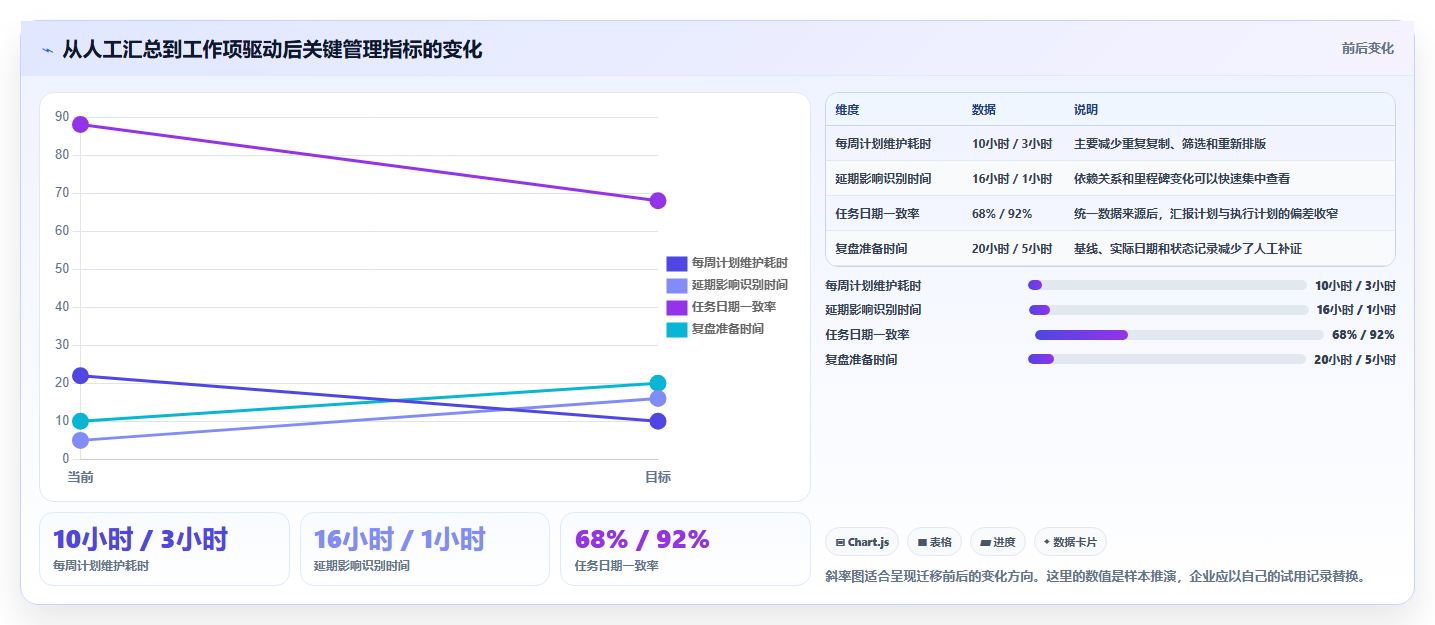Toggle 每周计划维护耗时 legend swatch in chart

(677, 263)
